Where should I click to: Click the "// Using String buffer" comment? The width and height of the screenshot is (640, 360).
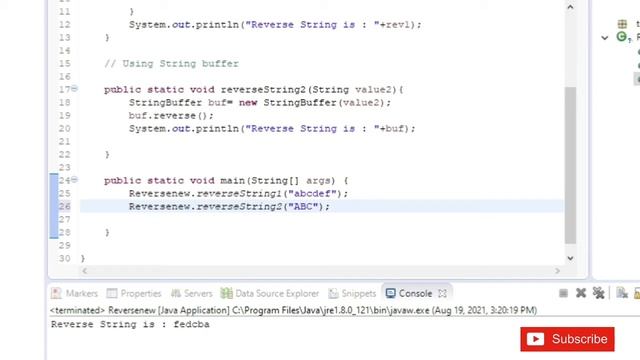coord(171,64)
